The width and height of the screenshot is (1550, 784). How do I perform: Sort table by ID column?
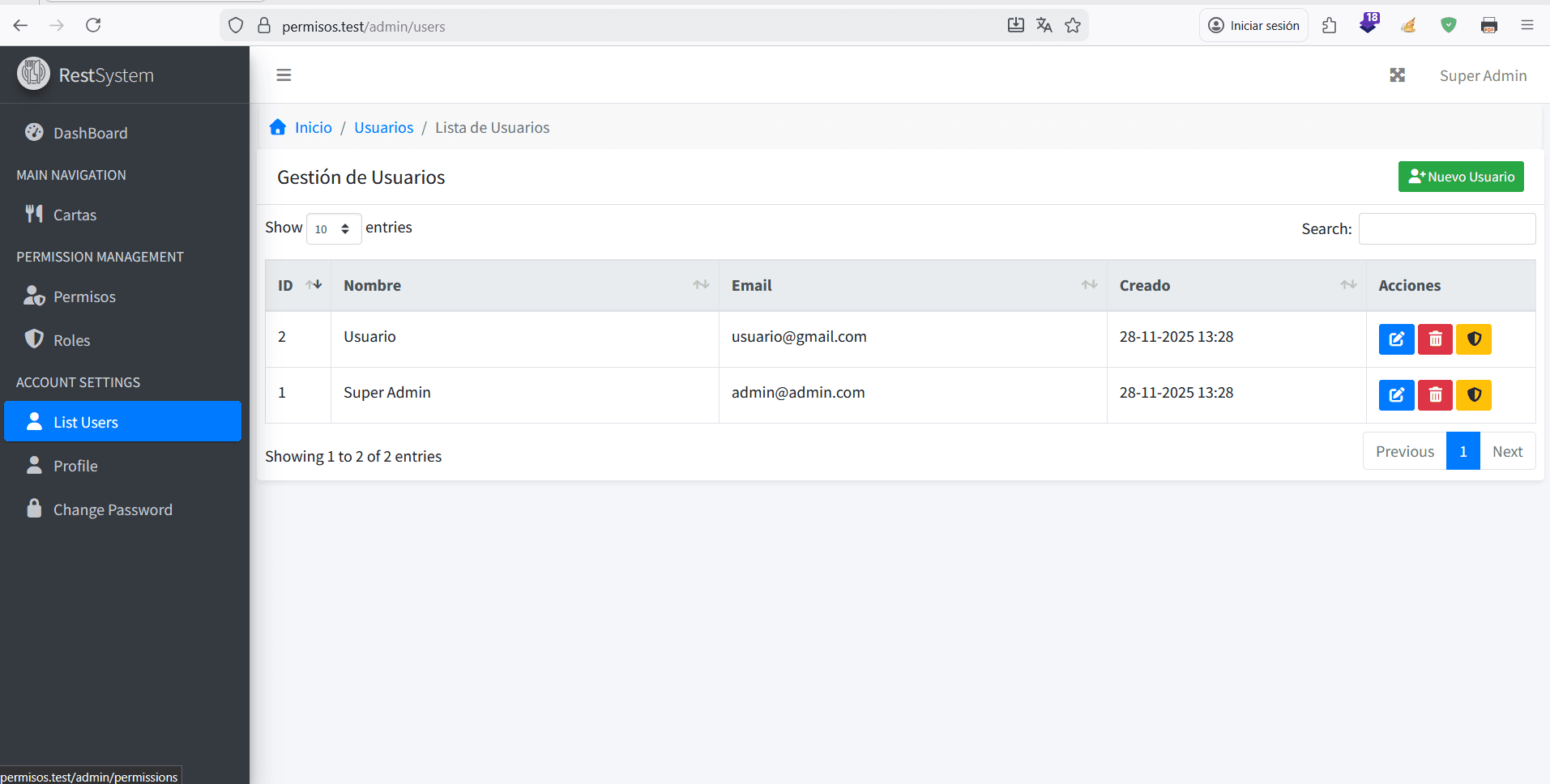(x=297, y=285)
